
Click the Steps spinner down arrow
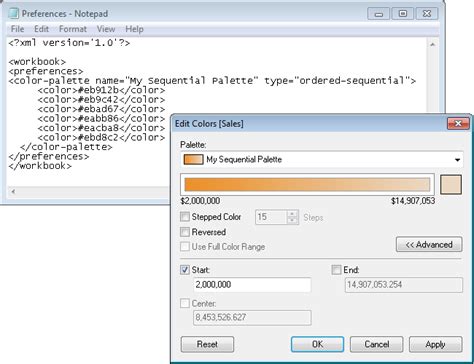click(x=292, y=221)
